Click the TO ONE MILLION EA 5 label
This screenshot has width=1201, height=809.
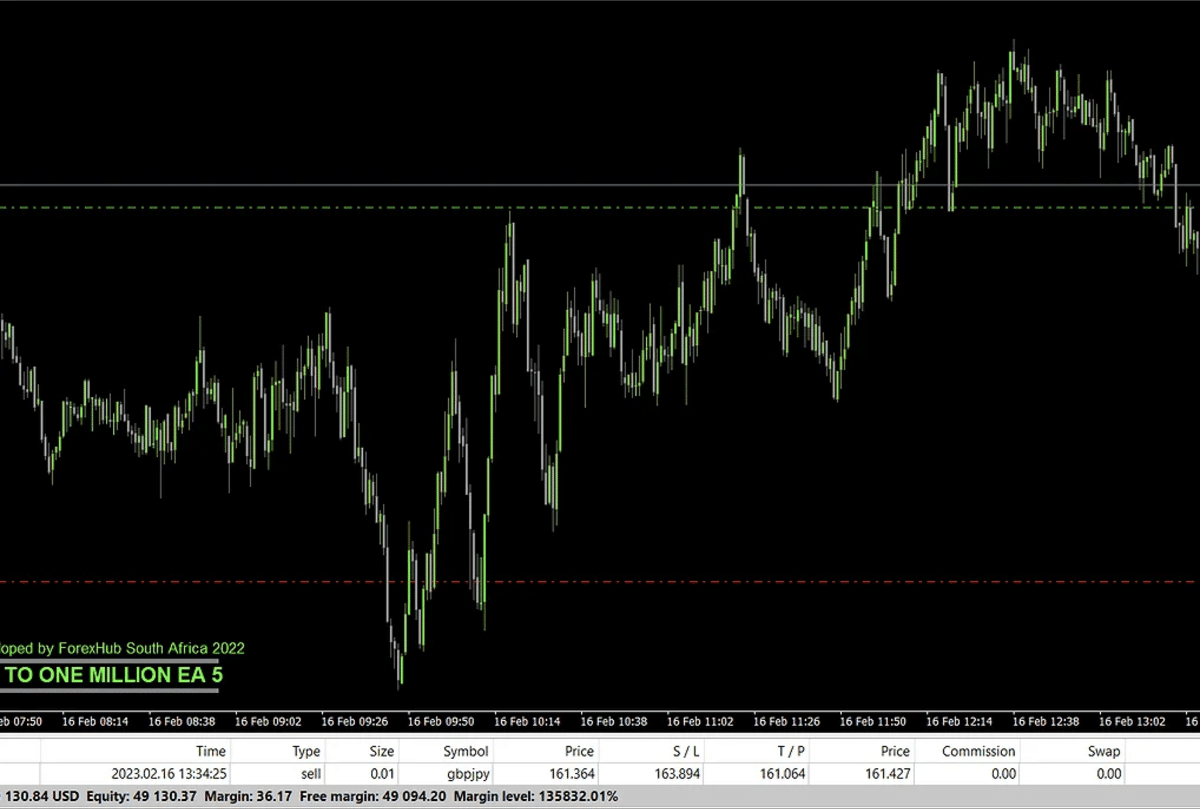click(x=113, y=675)
